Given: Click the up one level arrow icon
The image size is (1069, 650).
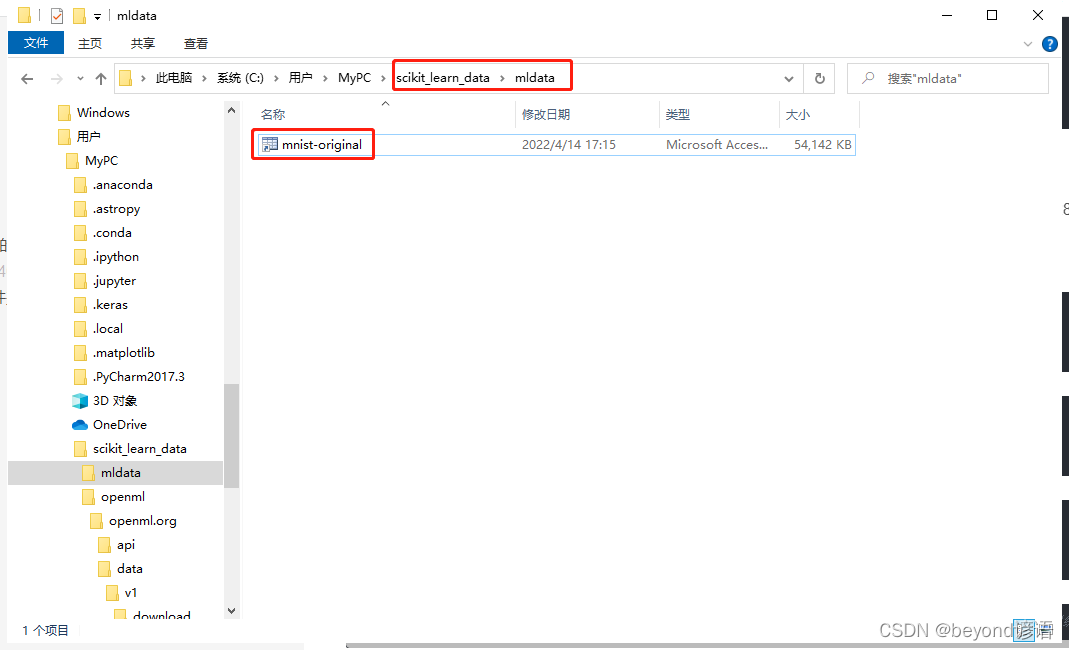Looking at the screenshot, I should (x=101, y=78).
